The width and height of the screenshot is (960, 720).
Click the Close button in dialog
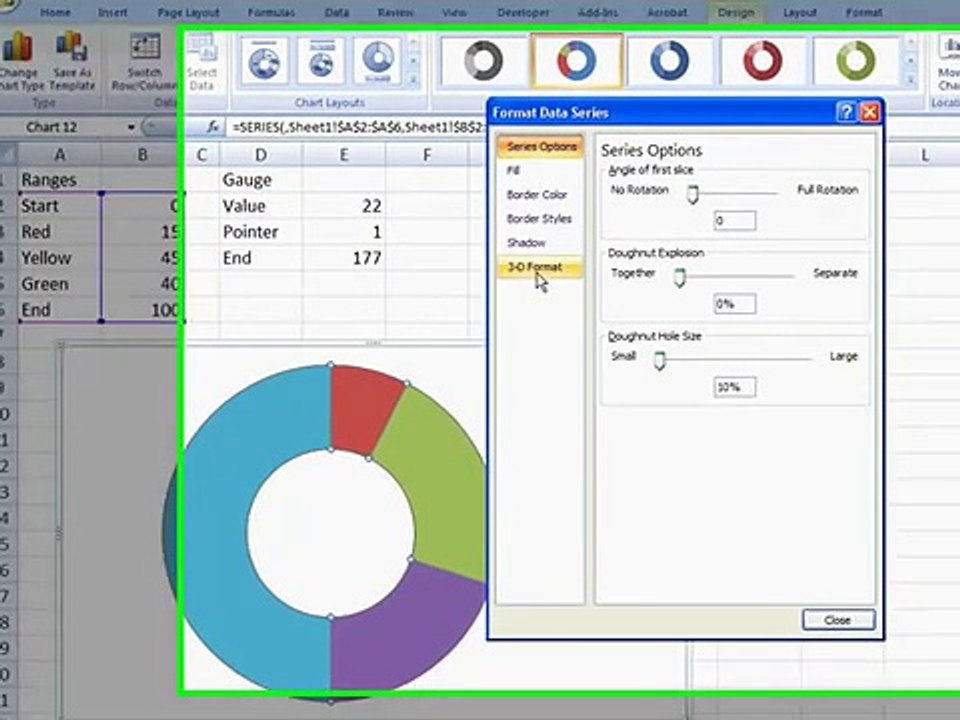click(838, 620)
